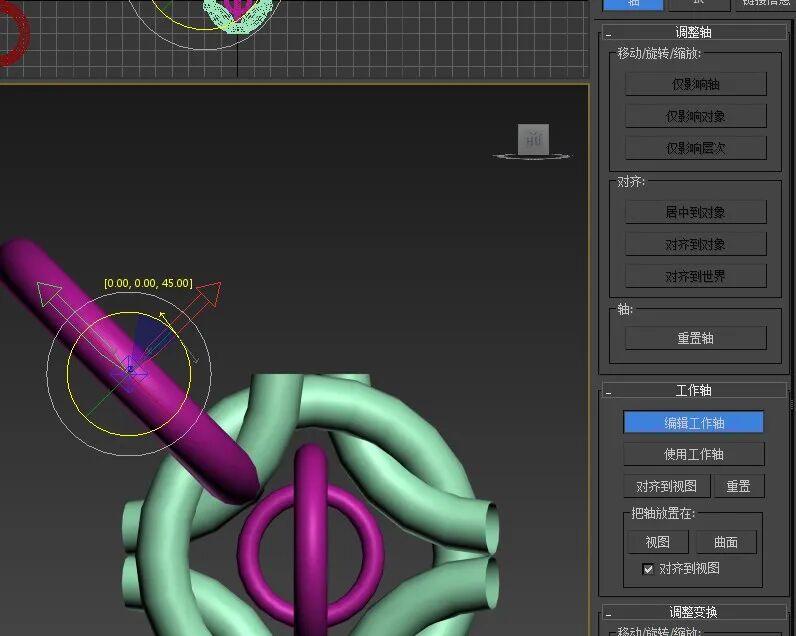Click the 仅影响轴 button
This screenshot has height=636, width=796.
(695, 84)
